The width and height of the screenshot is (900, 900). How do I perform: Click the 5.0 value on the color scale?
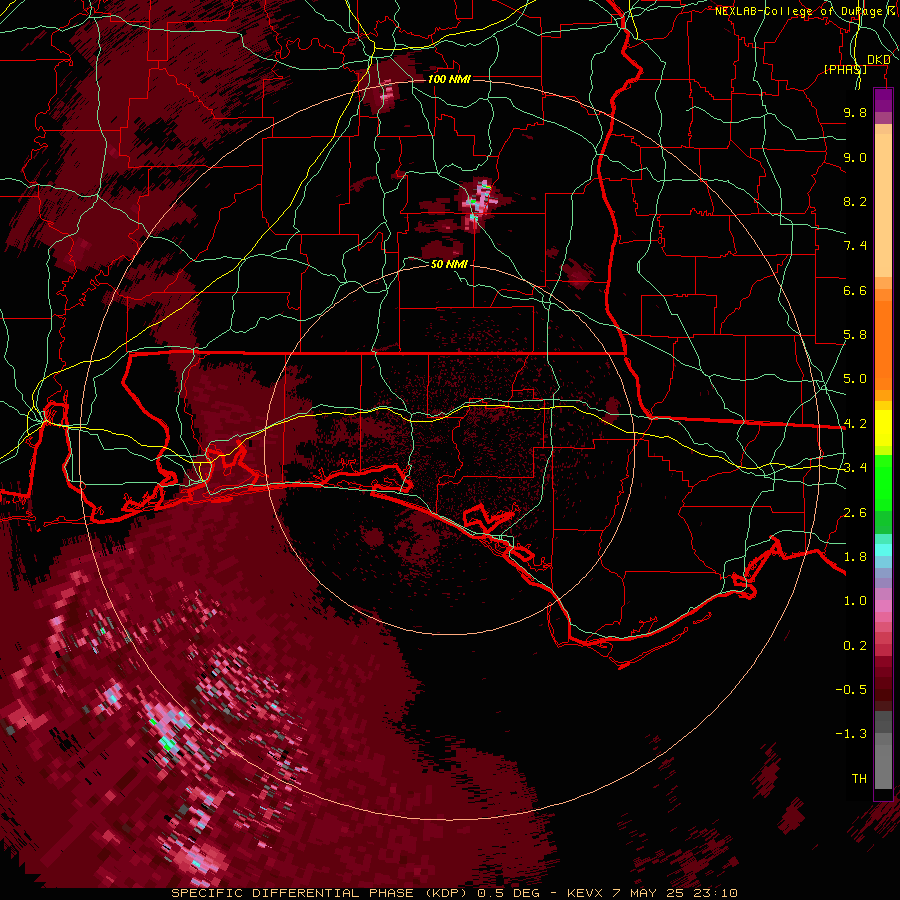855,379
